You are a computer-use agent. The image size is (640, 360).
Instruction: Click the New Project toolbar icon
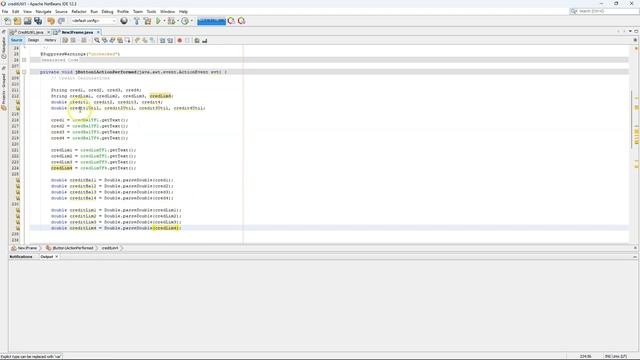[17, 21]
